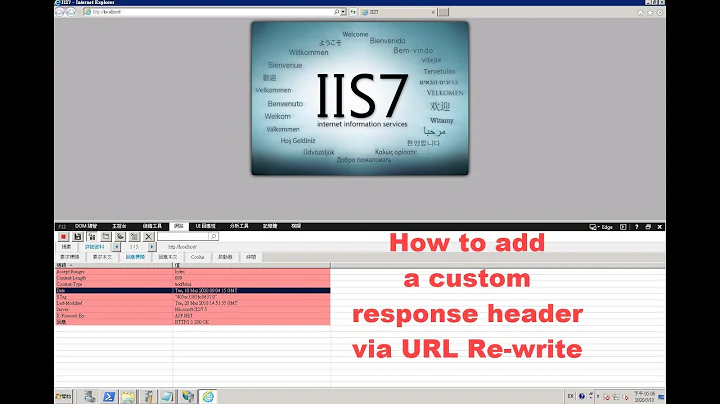The image size is (720, 404).
Task: Switch to the Console tab in developer tools
Action: click(x=119, y=226)
